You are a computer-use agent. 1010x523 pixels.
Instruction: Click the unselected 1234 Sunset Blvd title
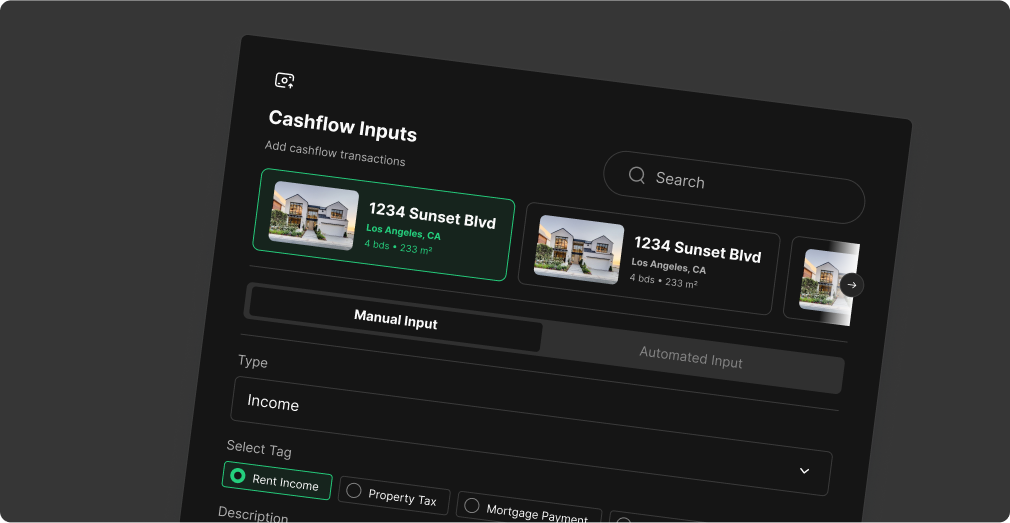point(697,249)
